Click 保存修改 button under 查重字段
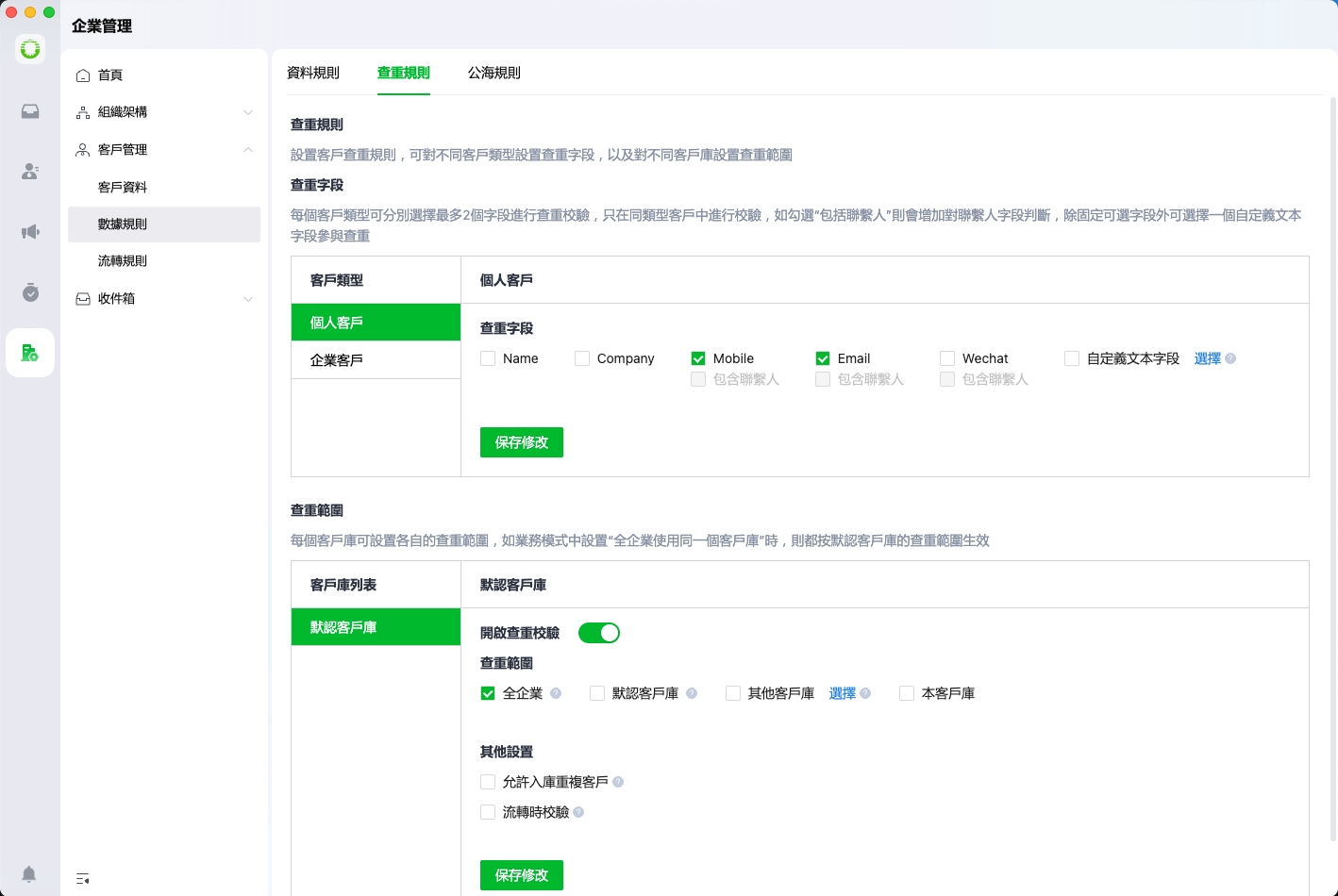 click(521, 442)
